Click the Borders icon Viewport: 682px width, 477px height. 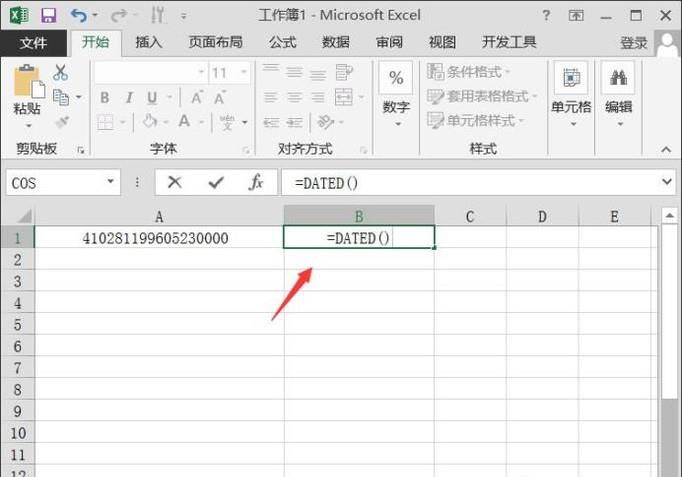105,122
